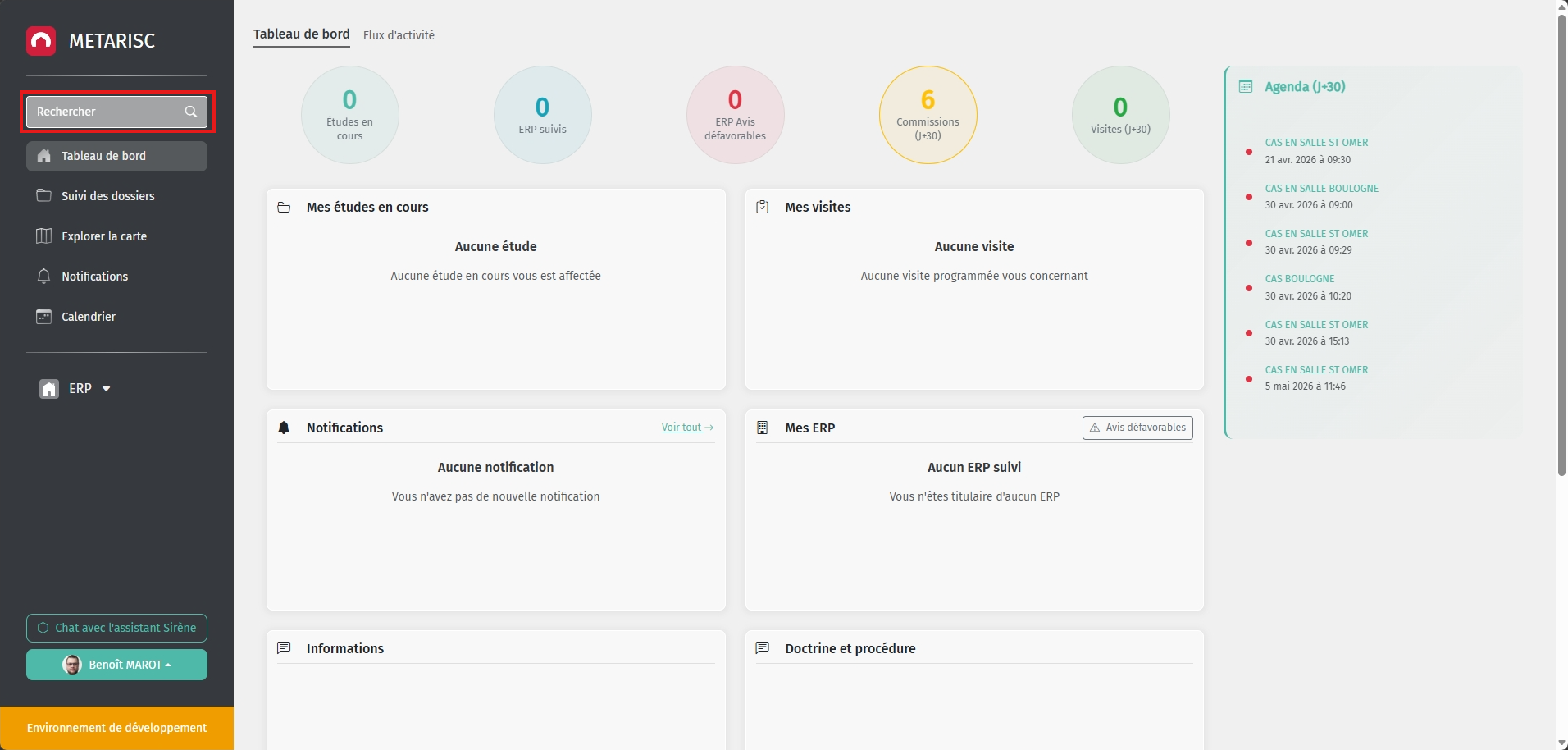Open the Commissions (J+30) counter circle
The height and width of the screenshot is (750, 1568).
tap(928, 115)
